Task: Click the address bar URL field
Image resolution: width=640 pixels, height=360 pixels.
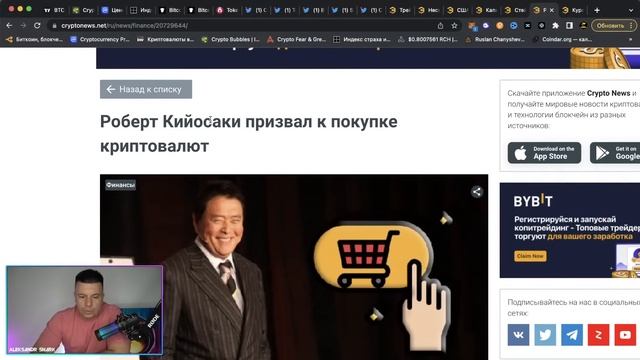Action: click(245, 25)
